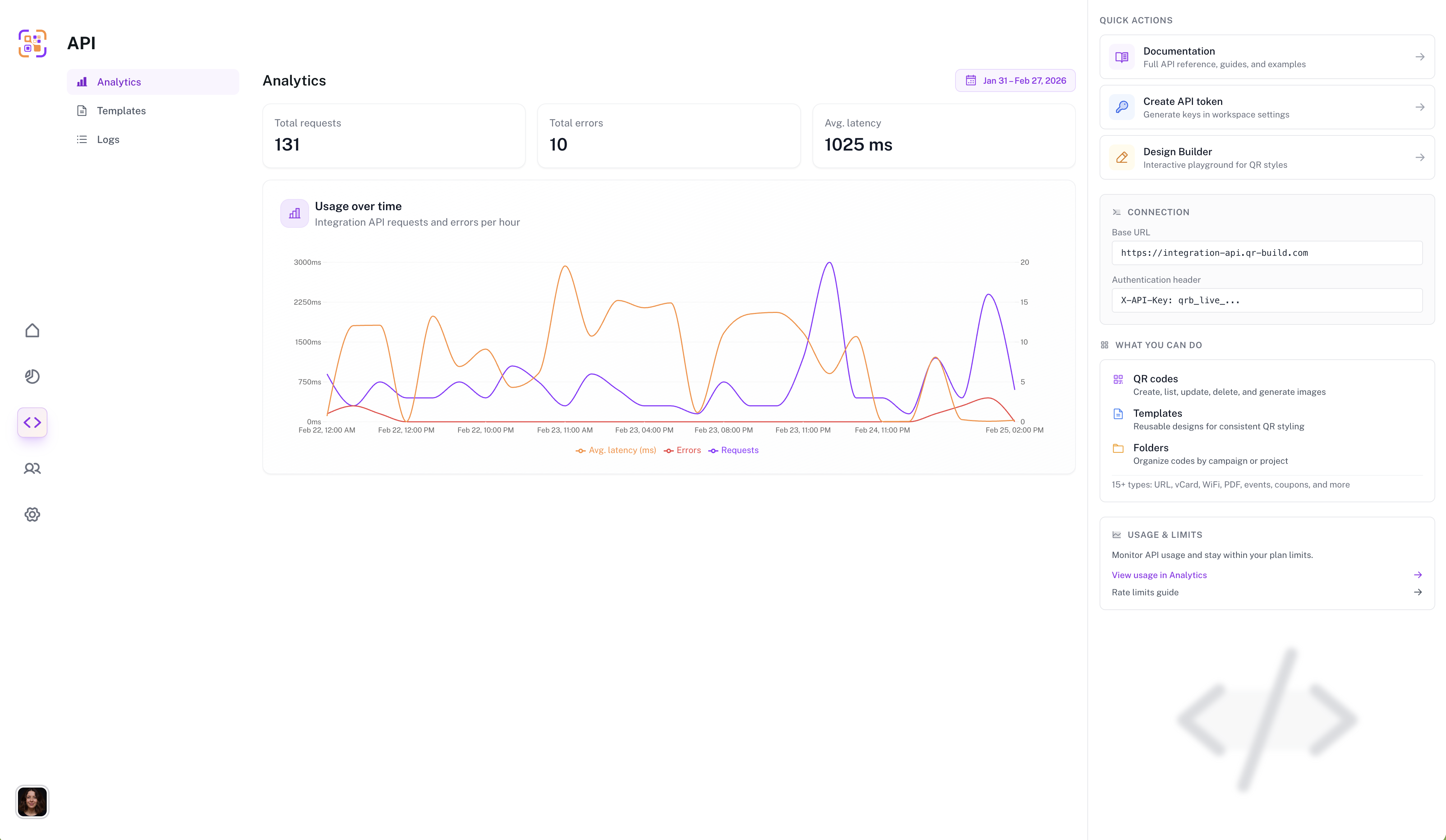Image resolution: width=1446 pixels, height=840 pixels.
Task: Switch to the Templates menu item
Action: pos(121,111)
